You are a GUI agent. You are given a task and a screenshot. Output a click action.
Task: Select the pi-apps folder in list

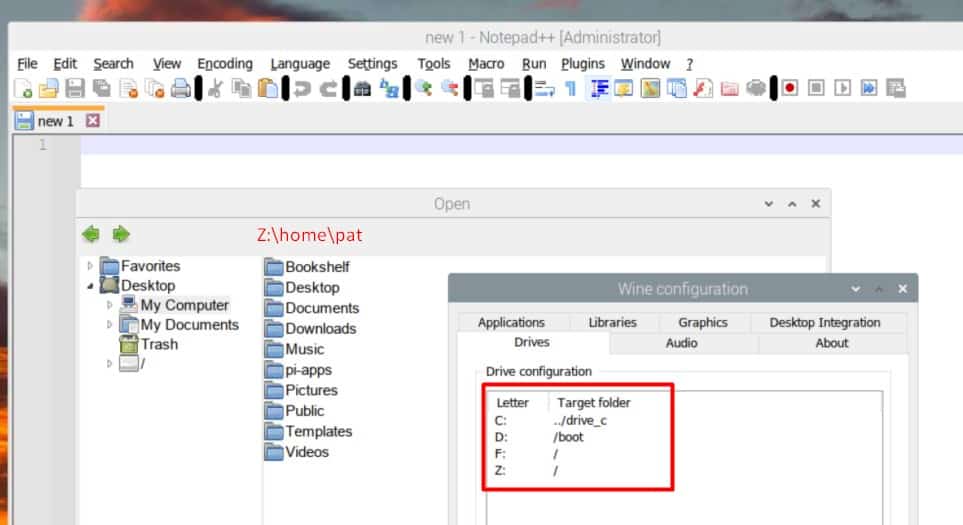tap(298, 370)
